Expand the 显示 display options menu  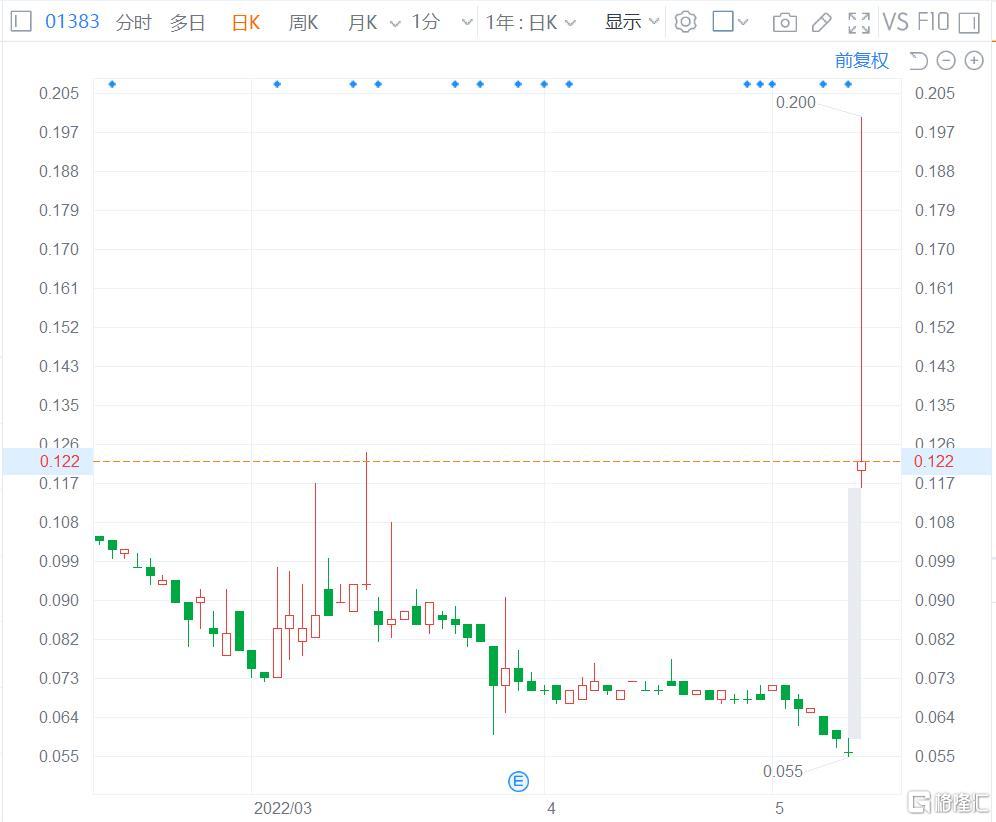(x=631, y=22)
